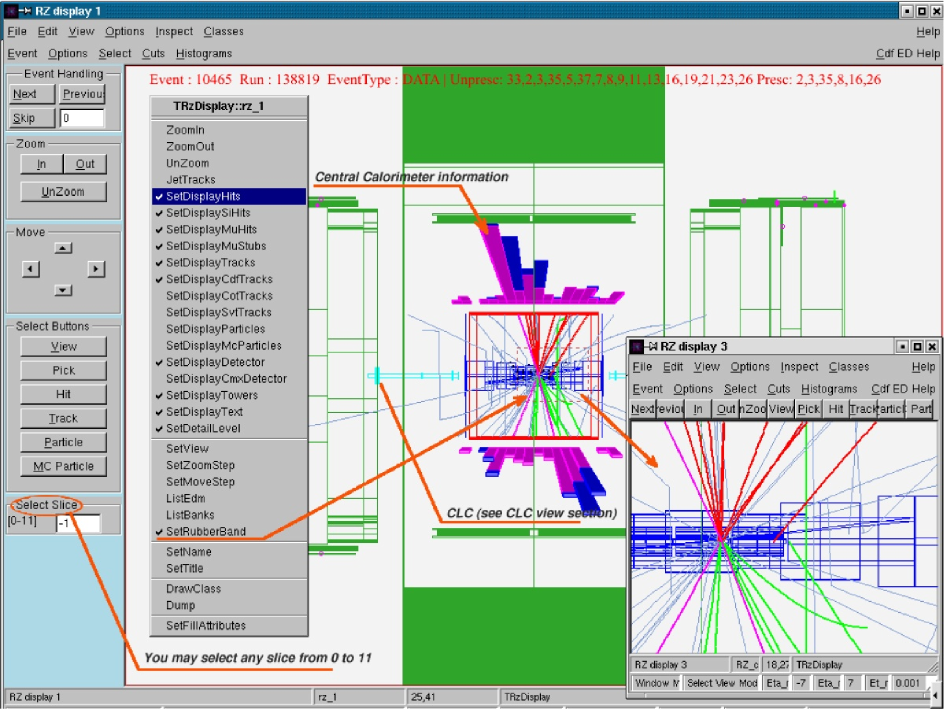
Task: Click the Pick select button
Action: [x=63, y=370]
